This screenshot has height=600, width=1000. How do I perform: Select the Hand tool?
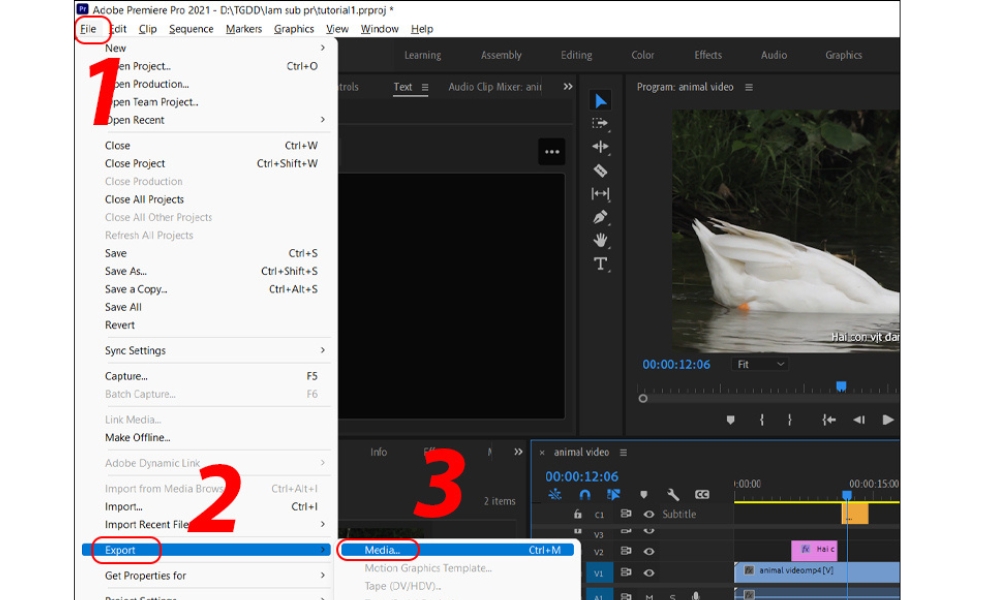pyautogui.click(x=600, y=240)
